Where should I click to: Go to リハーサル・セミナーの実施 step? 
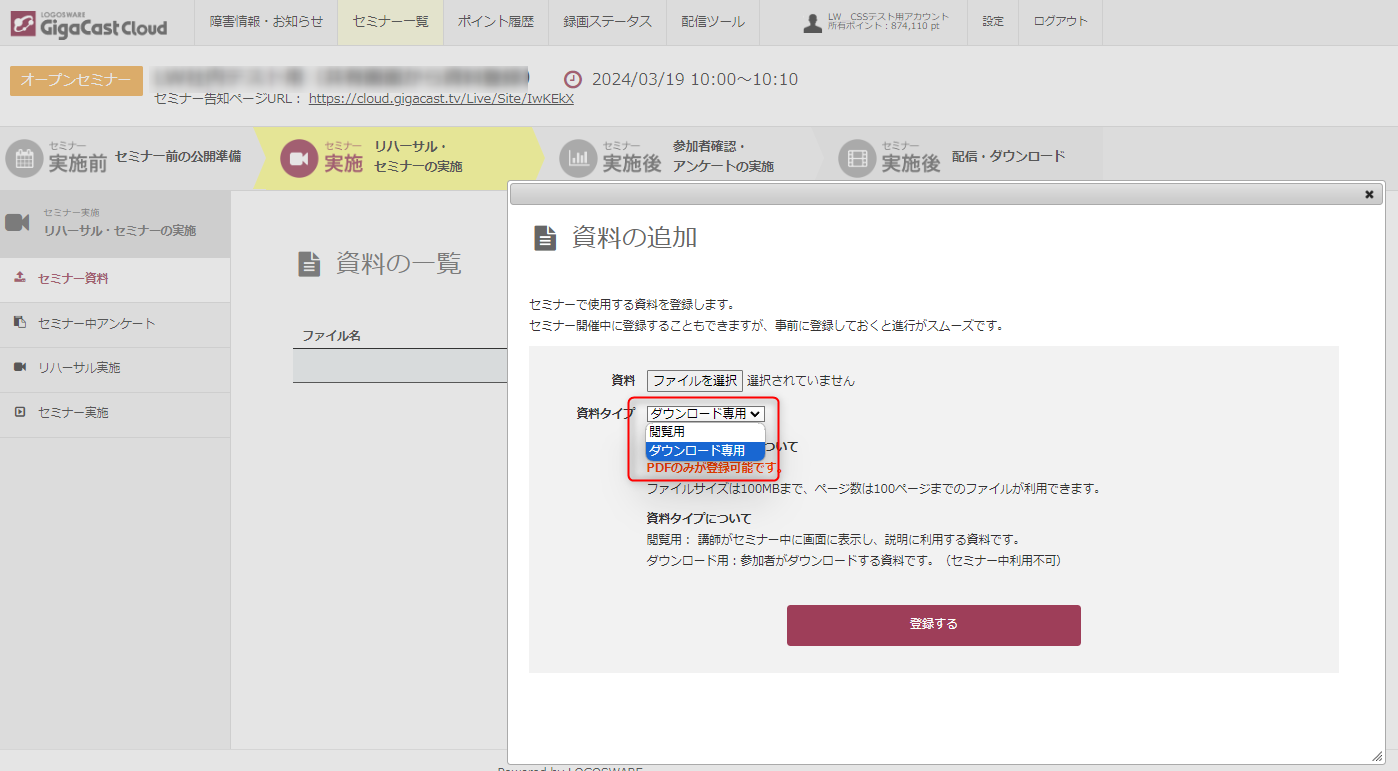(x=419, y=157)
